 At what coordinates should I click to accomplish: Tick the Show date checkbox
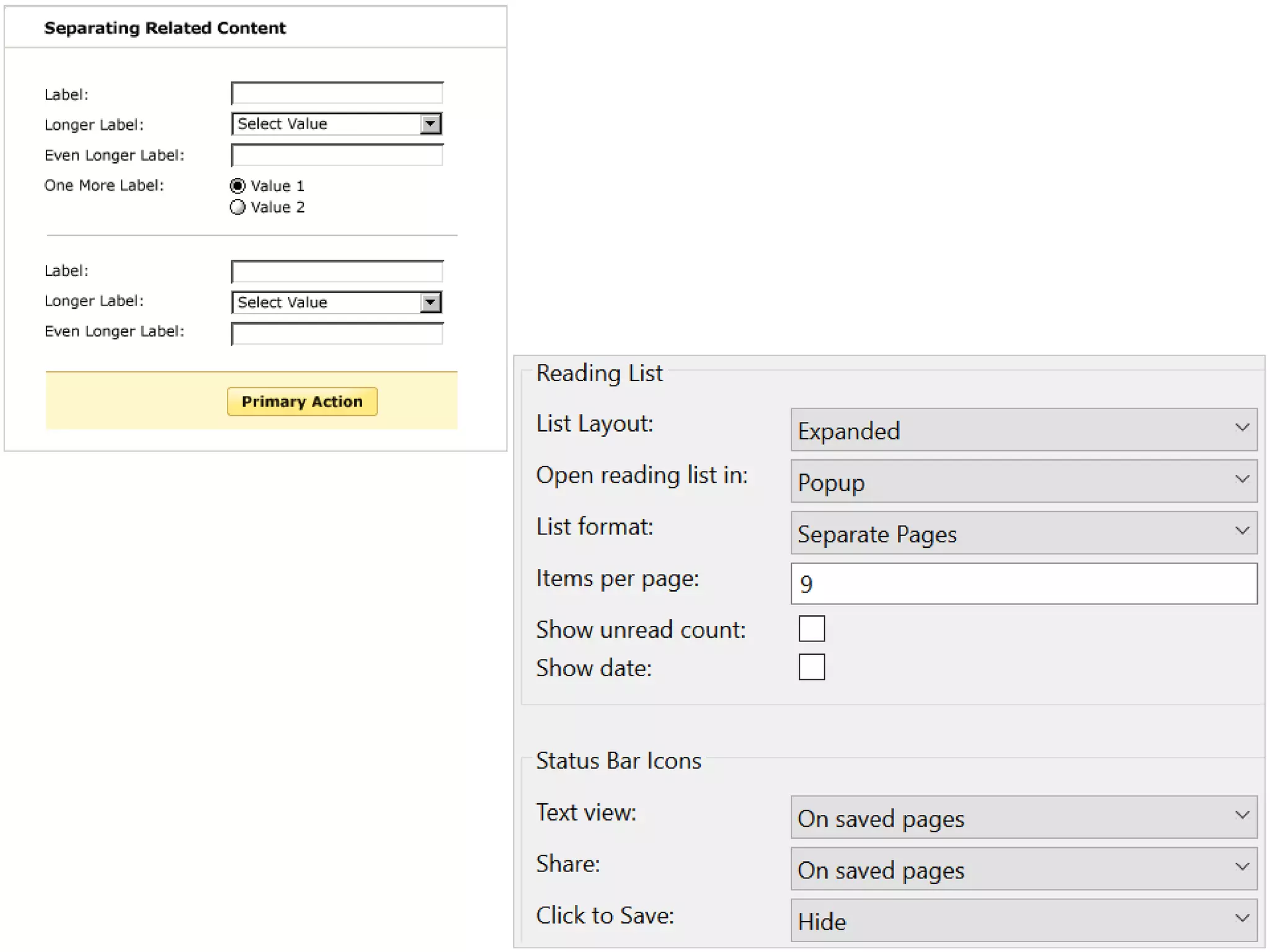click(x=811, y=668)
